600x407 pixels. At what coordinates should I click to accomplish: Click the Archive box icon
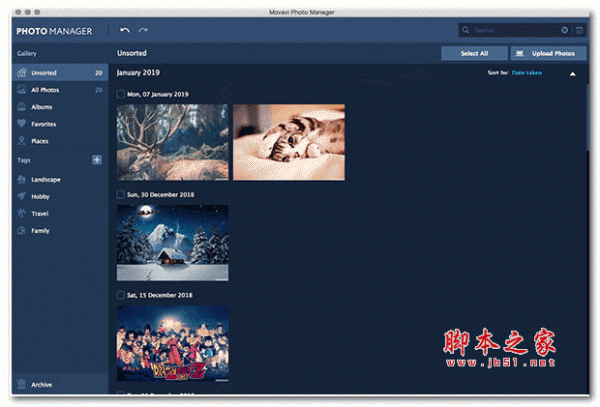coord(22,384)
